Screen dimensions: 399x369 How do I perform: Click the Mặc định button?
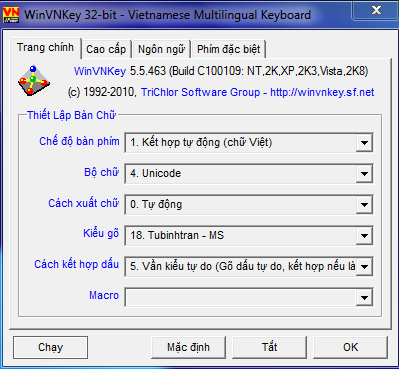click(188, 347)
